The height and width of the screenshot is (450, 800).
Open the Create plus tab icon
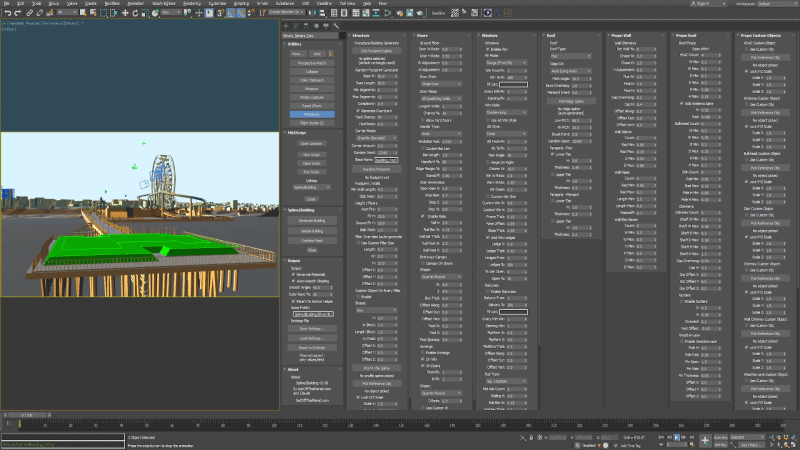point(286,26)
